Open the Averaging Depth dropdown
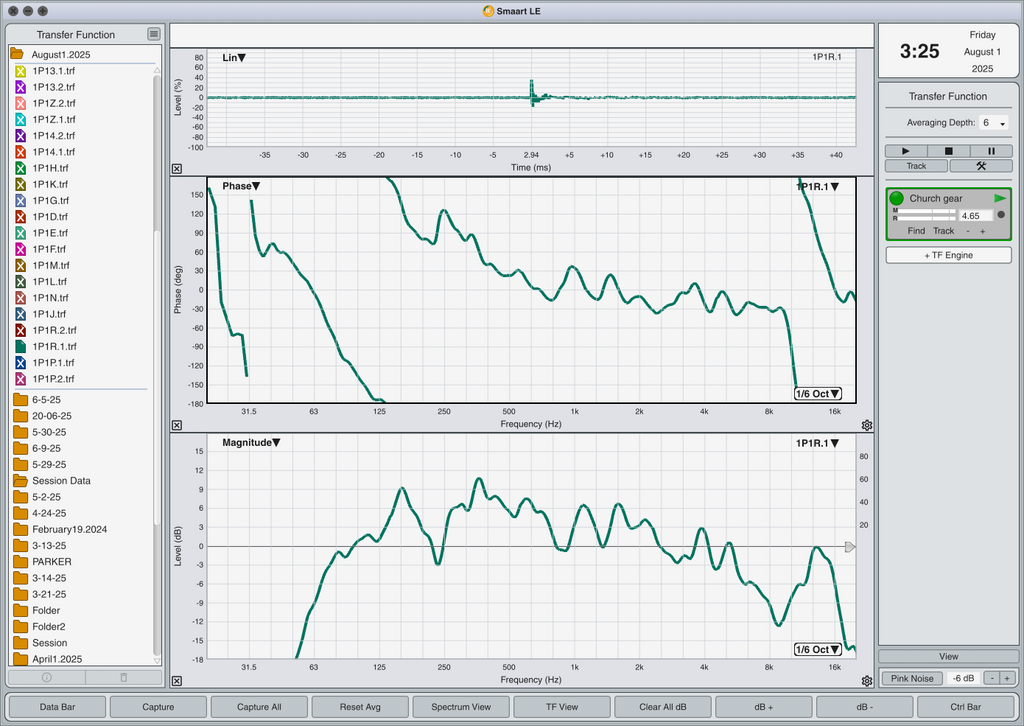 coord(994,123)
